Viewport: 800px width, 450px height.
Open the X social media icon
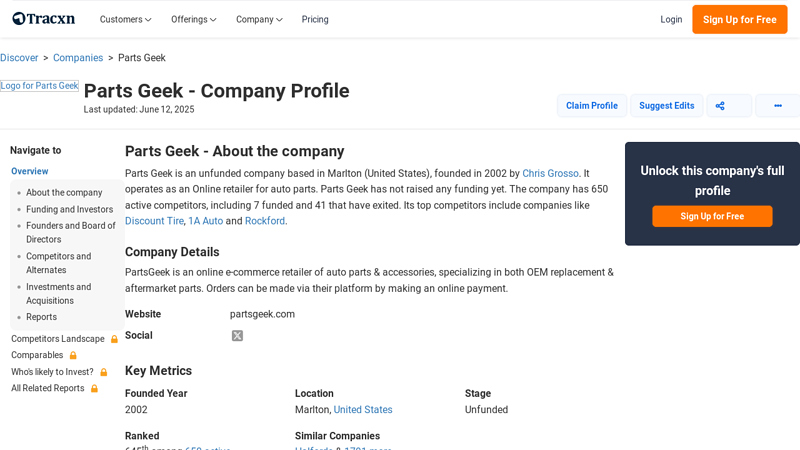pyautogui.click(x=237, y=336)
